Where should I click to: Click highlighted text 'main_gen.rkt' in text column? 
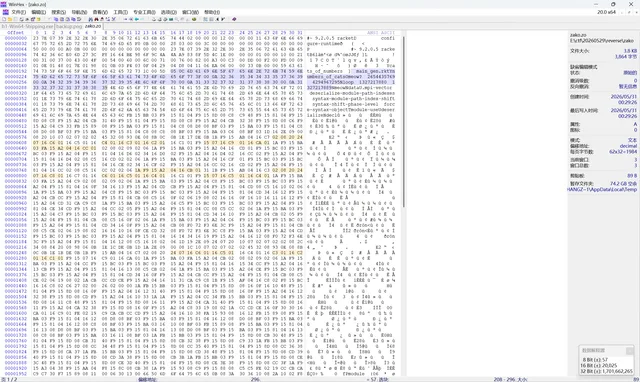click(x=372, y=71)
